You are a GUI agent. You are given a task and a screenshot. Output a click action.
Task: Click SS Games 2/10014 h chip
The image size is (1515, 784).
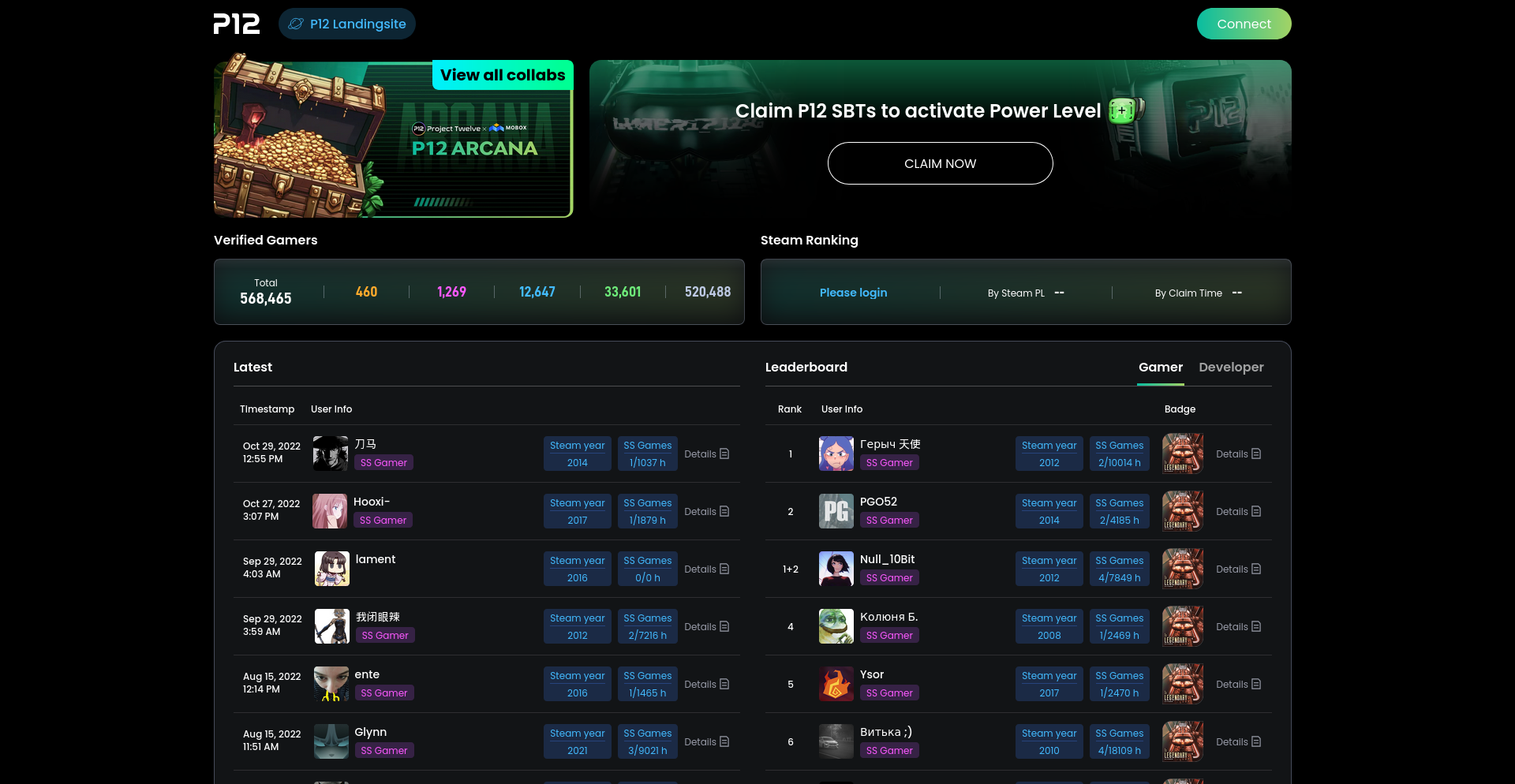1120,454
